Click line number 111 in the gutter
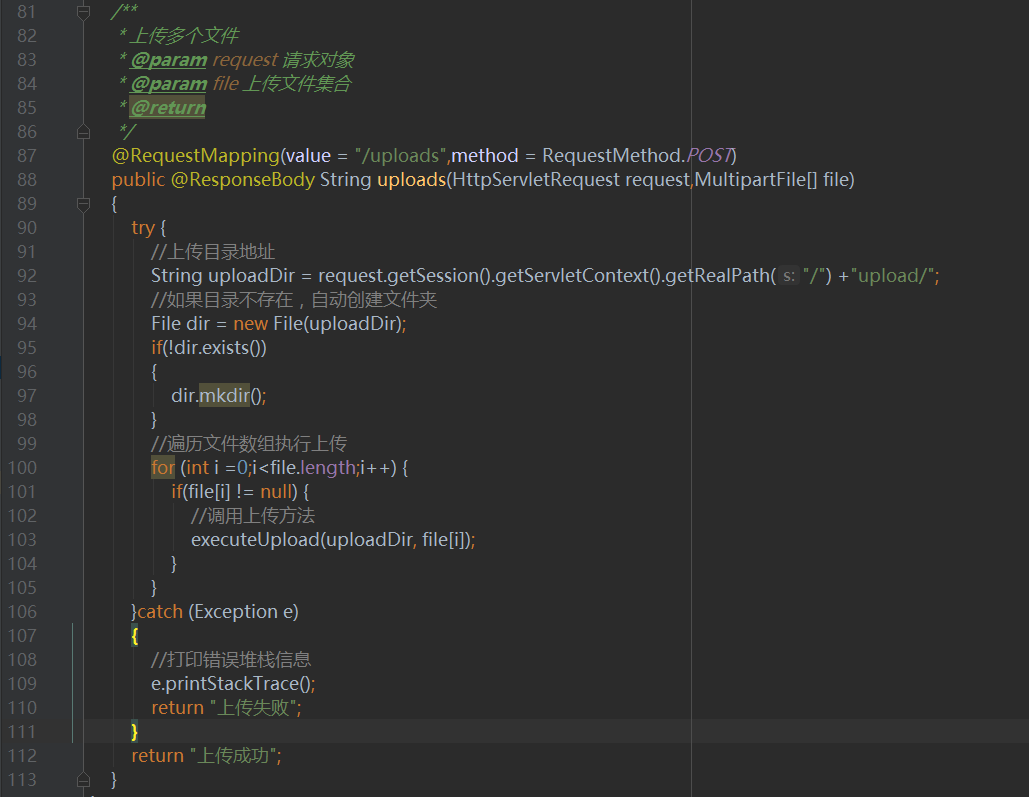 [22, 732]
